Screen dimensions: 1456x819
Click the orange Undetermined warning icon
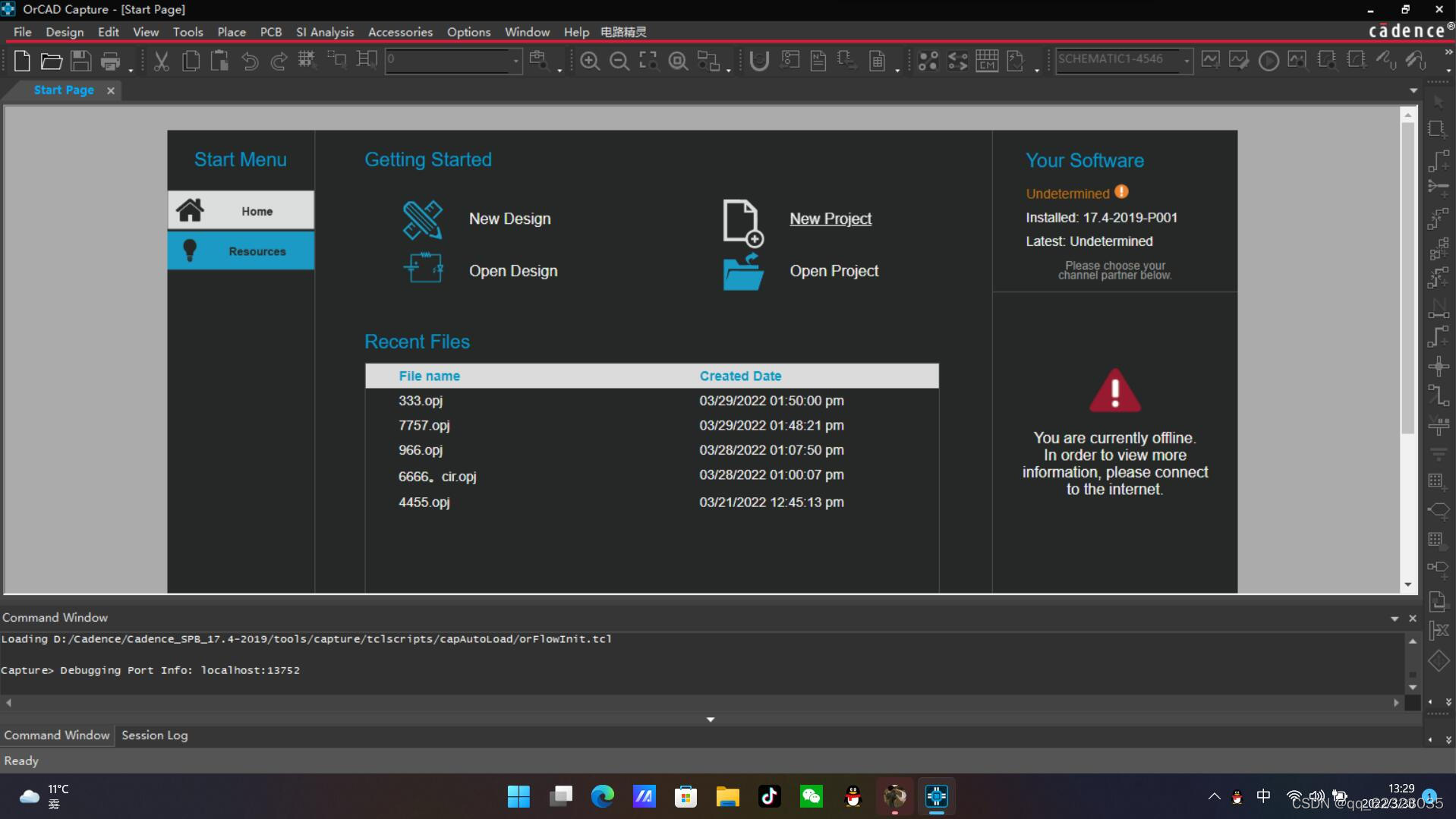pos(1121,192)
